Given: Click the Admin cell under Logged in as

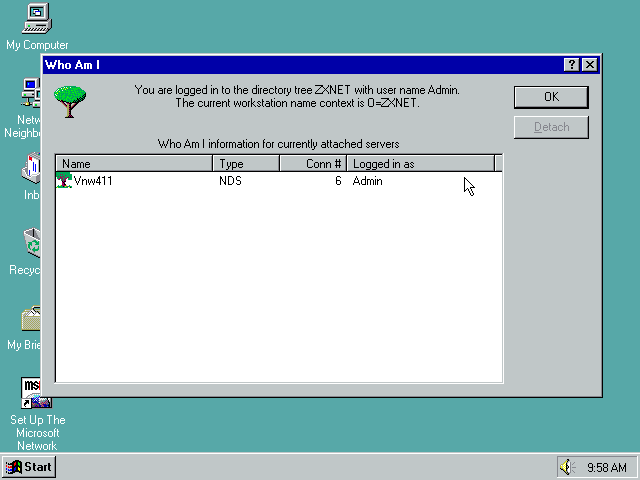Looking at the screenshot, I should point(367,181).
